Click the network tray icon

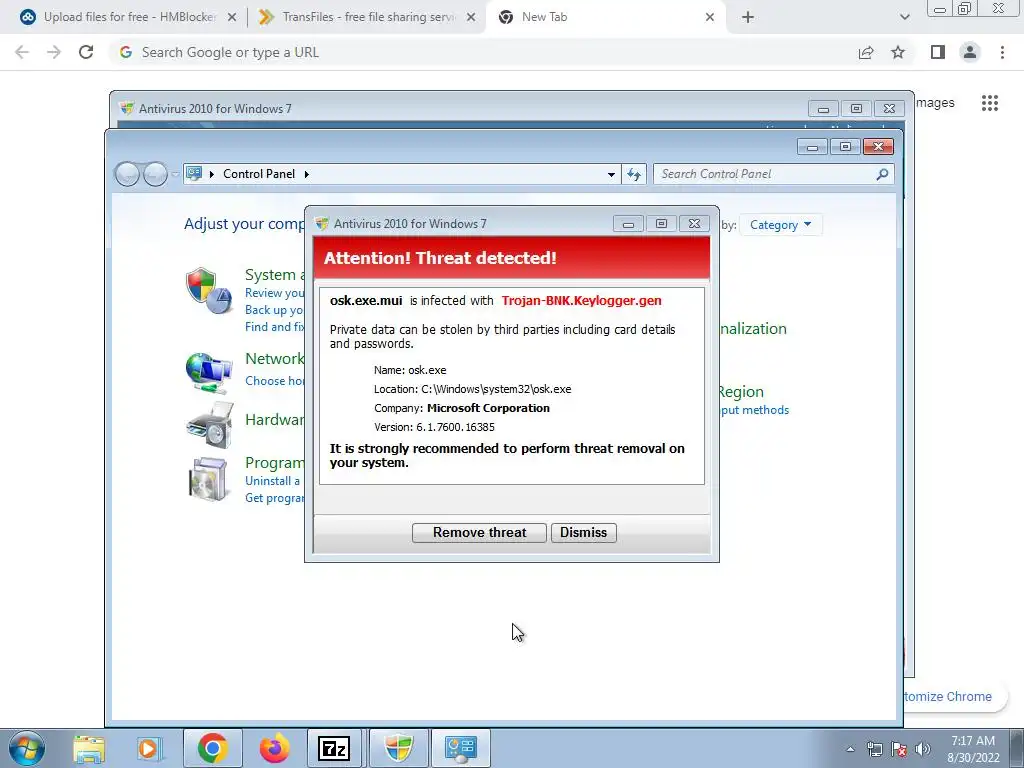coord(874,749)
